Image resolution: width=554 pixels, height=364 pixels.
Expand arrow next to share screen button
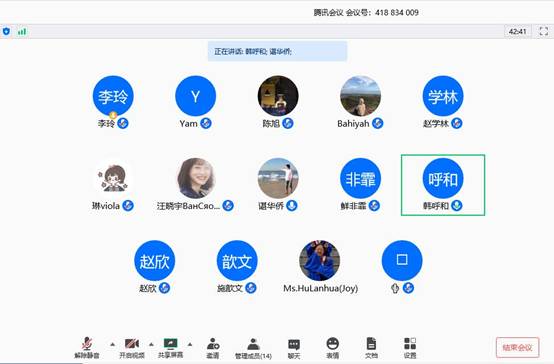coord(190,344)
